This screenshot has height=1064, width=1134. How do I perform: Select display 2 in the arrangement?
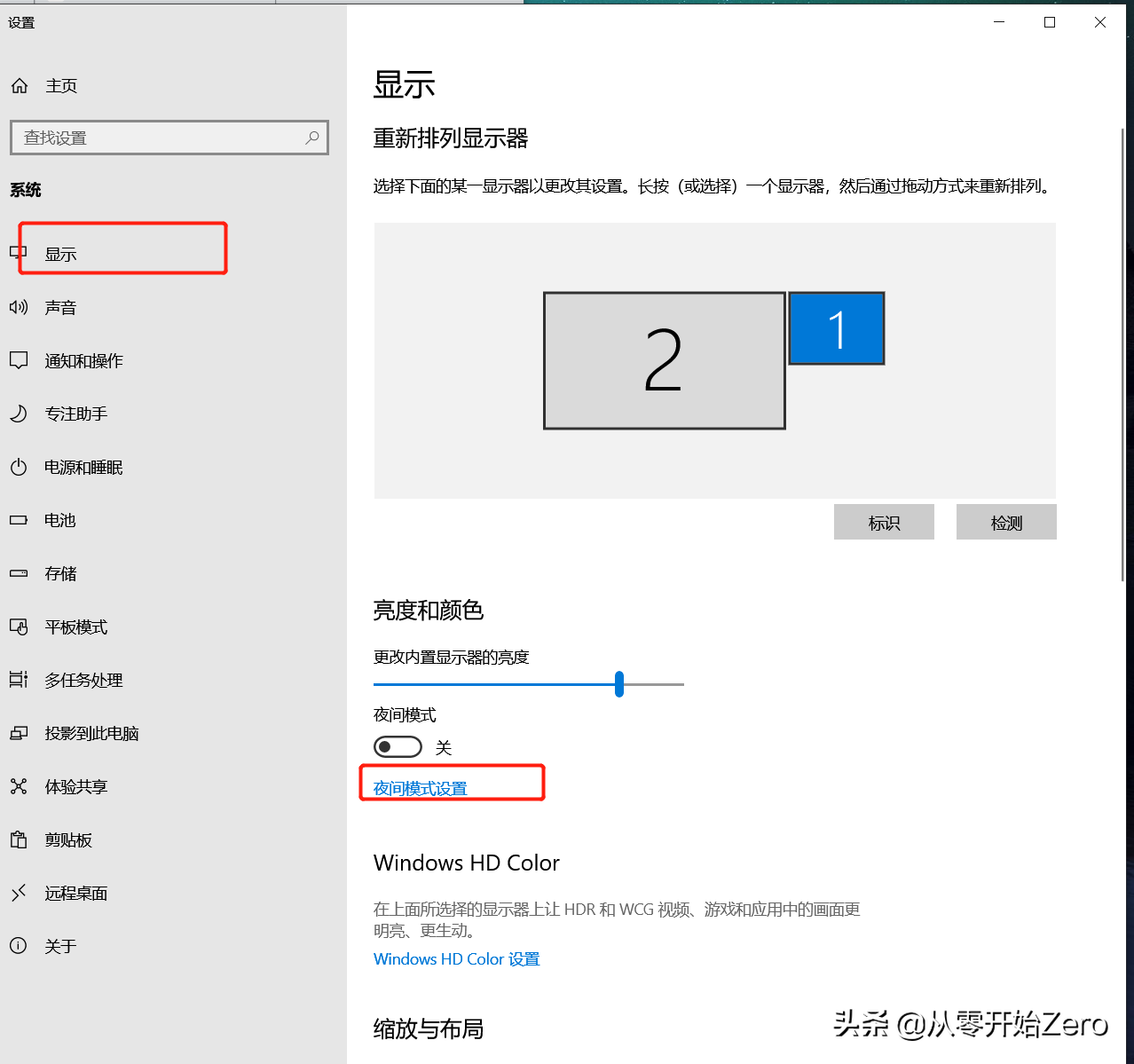665,360
